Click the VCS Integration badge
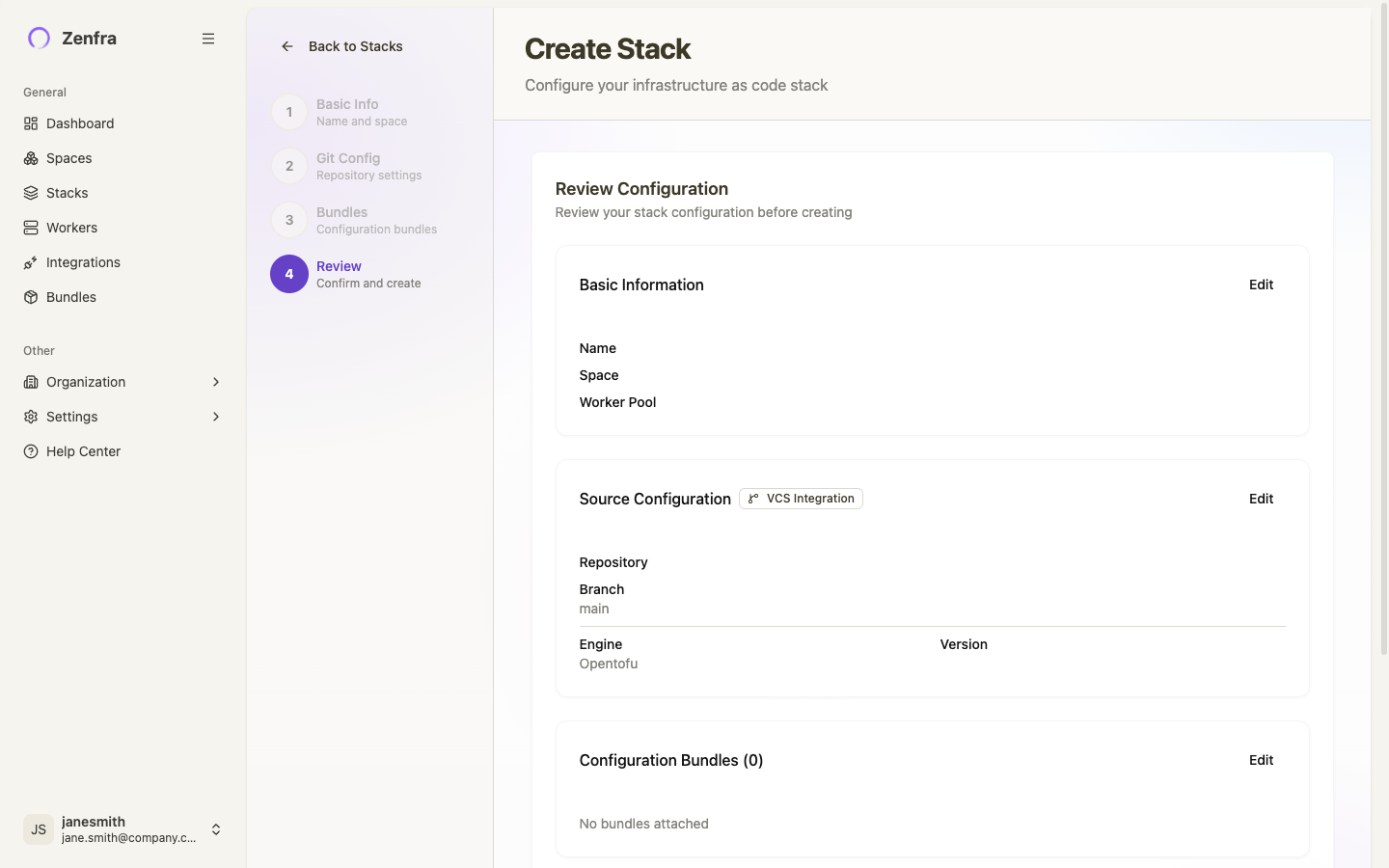Screen dimensions: 1389x868 pos(801,499)
